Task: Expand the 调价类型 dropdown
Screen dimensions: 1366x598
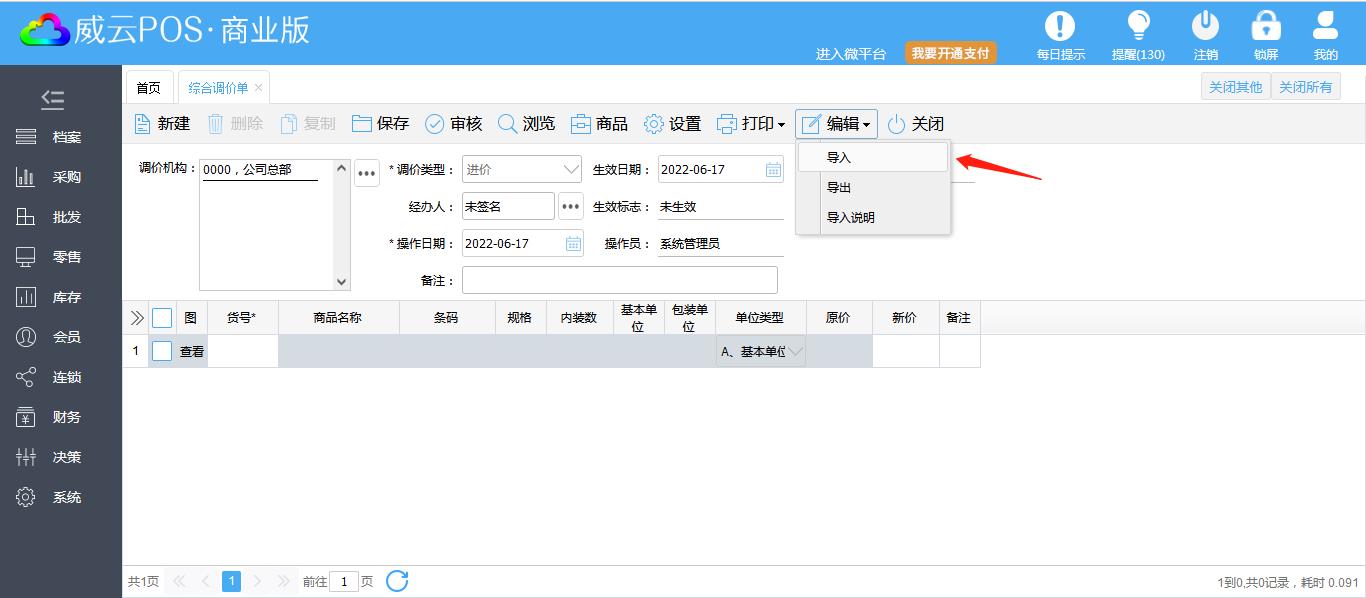Action: [x=571, y=170]
